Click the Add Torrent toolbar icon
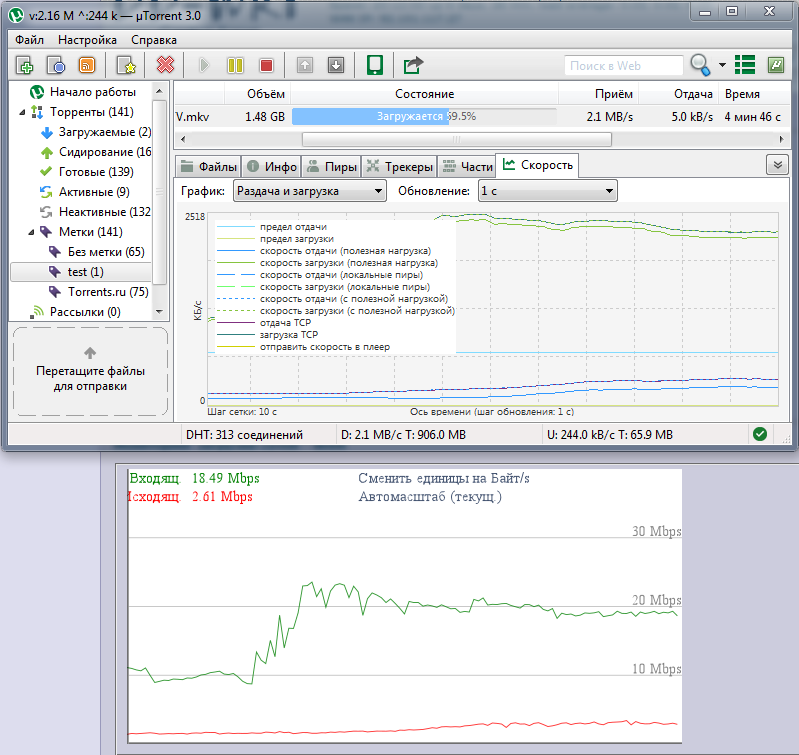Screen dimensions: 799x755 coord(24,65)
